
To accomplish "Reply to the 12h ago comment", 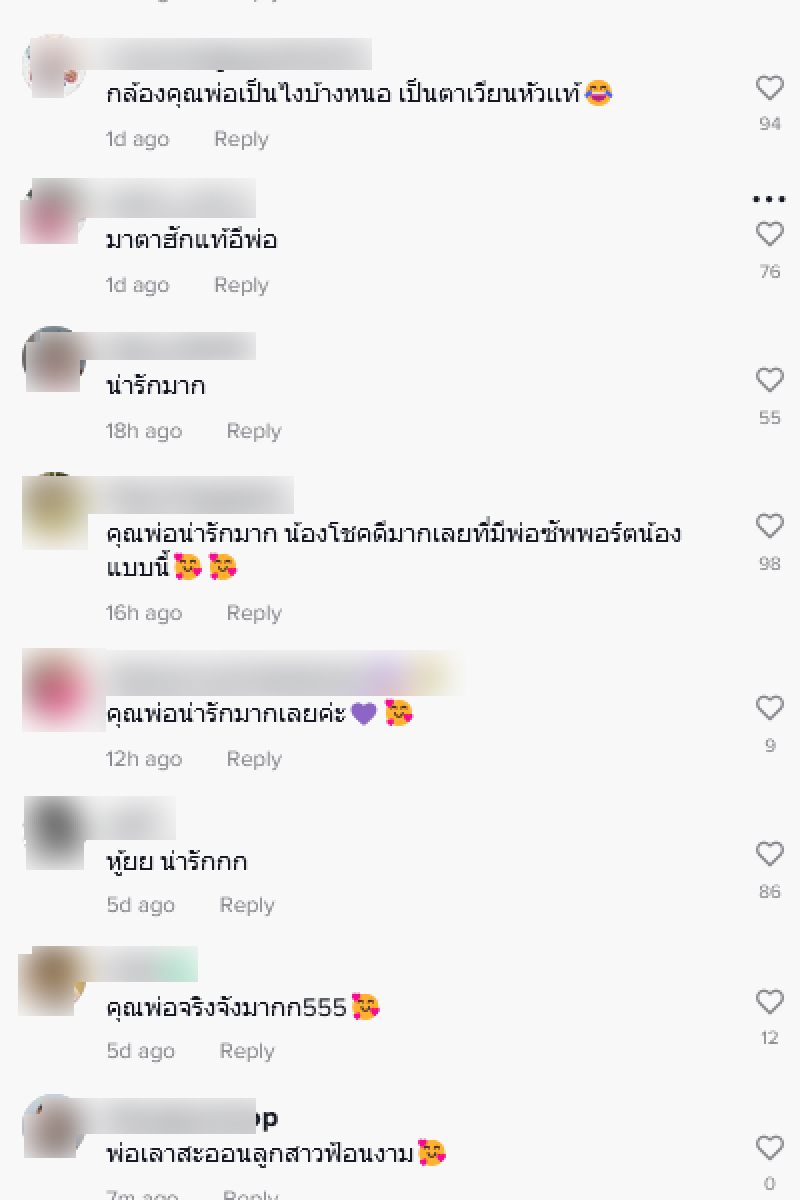I will coord(254,759).
